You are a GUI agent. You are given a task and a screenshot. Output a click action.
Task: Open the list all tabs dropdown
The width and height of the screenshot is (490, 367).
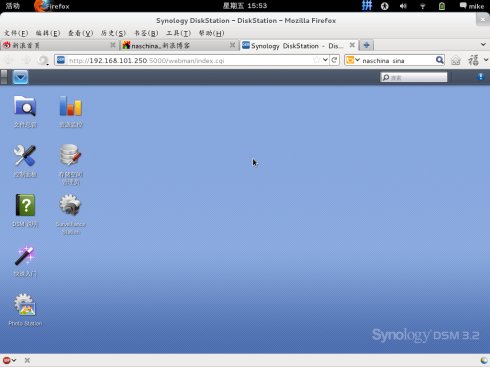(x=483, y=44)
